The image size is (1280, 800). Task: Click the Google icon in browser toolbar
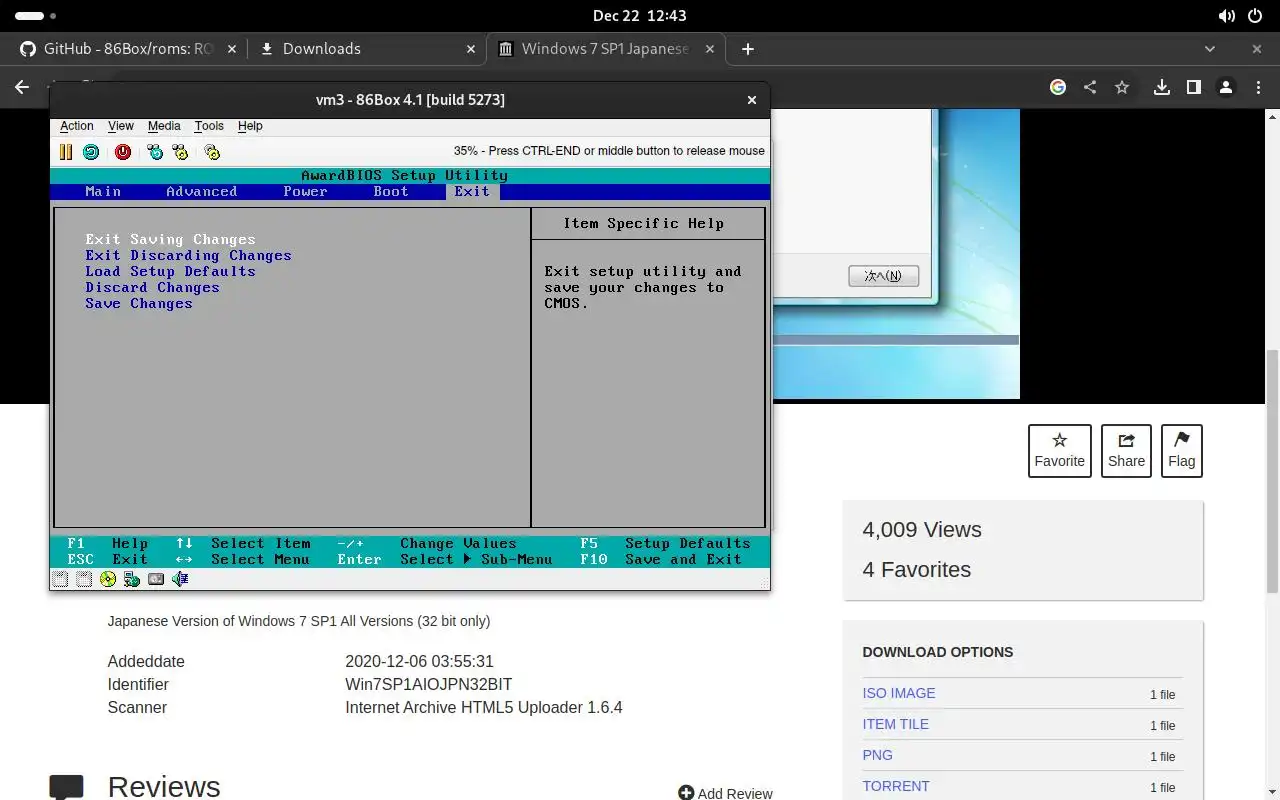coord(1058,88)
